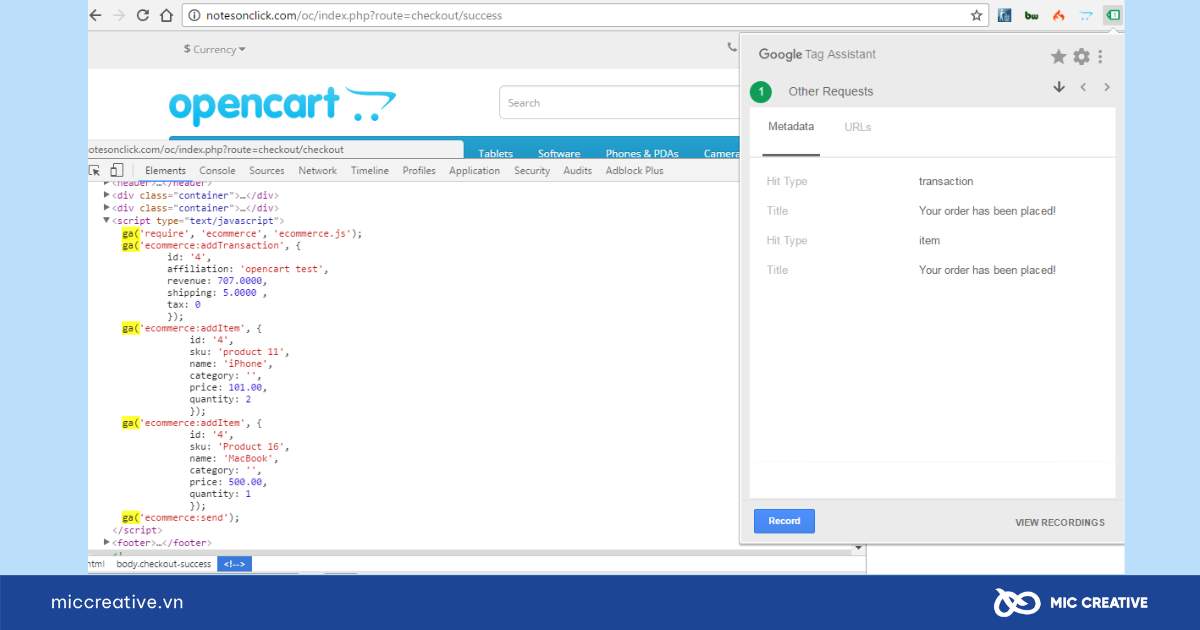Open the browser home page icon
The image size is (1200, 630).
166,15
